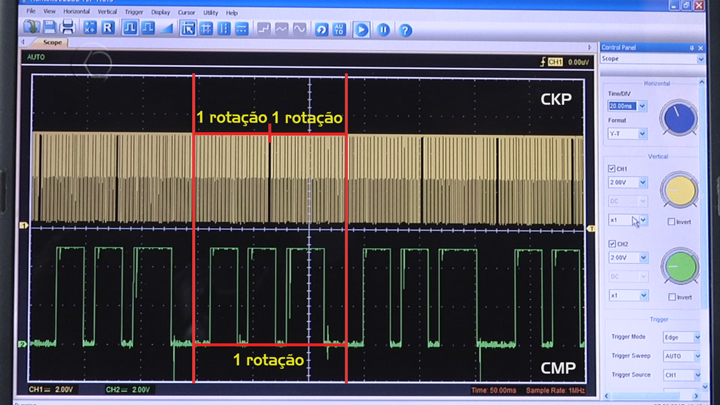The height and width of the screenshot is (405, 720).
Task: Open the Trigger menu
Action: (134, 12)
